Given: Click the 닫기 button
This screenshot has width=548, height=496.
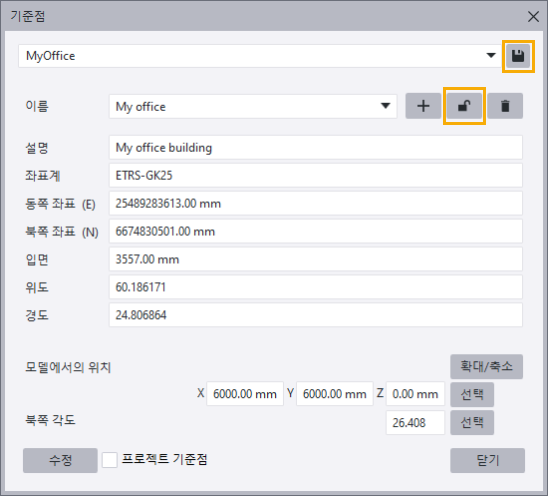Looking at the screenshot, I should click(x=487, y=460).
